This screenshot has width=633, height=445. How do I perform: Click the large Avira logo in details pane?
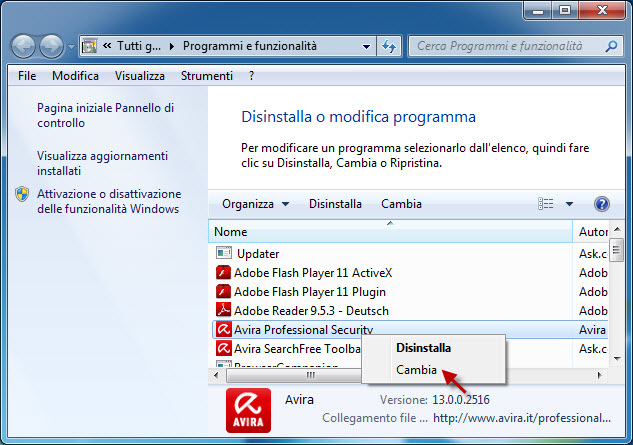click(x=248, y=410)
